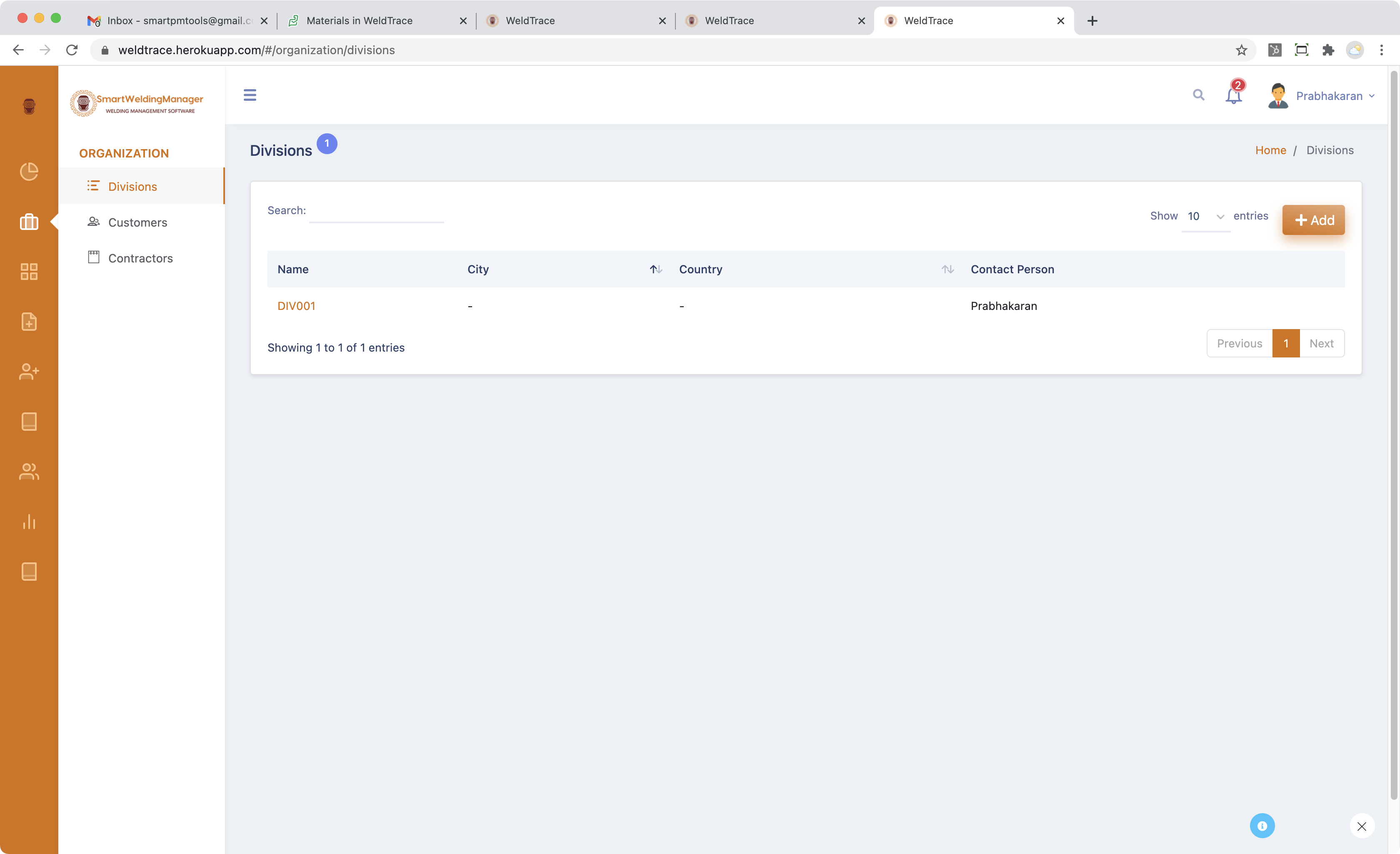Click the ORGANIZATION section heading
The height and width of the screenshot is (854, 1400).
click(x=124, y=153)
